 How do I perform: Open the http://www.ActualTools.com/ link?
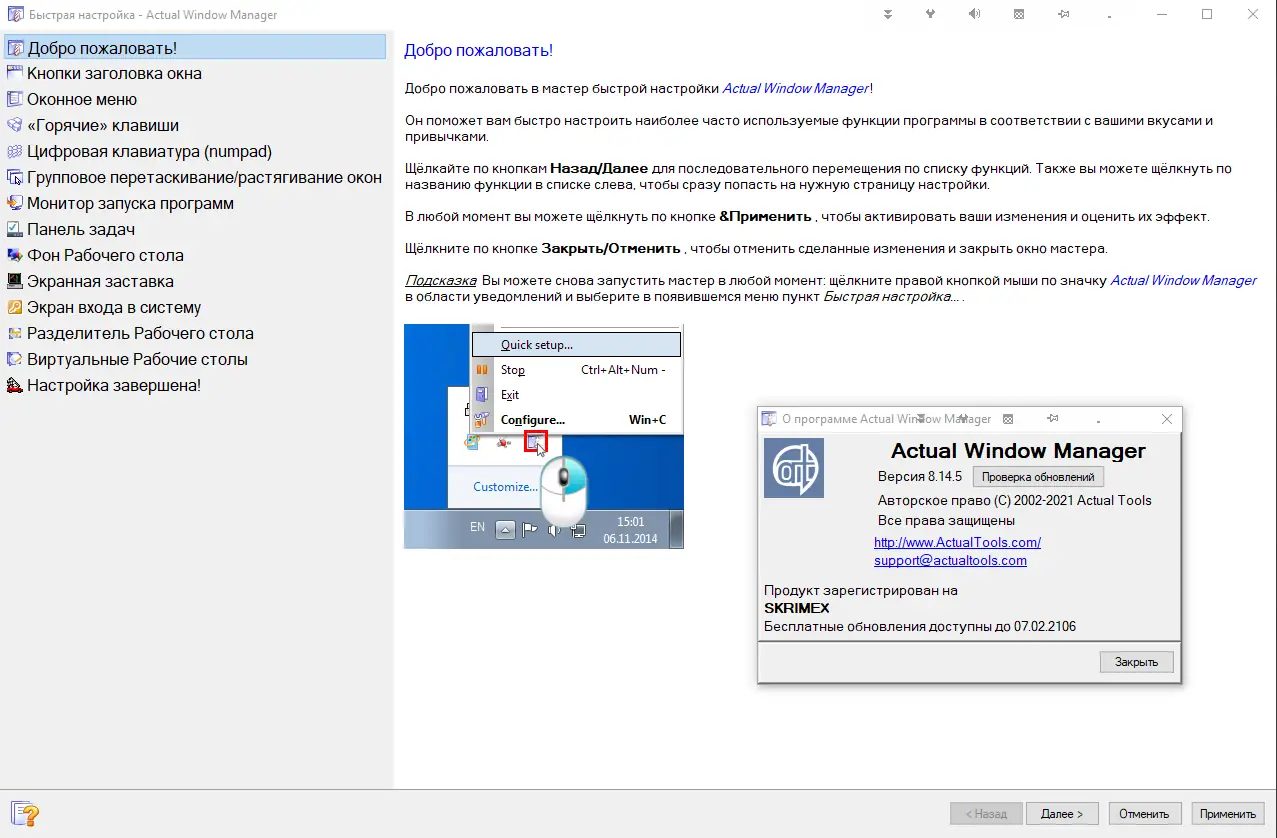957,542
